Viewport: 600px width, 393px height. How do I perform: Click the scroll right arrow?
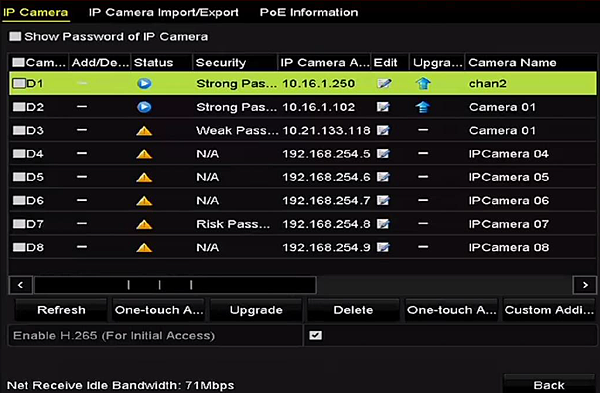tap(585, 285)
